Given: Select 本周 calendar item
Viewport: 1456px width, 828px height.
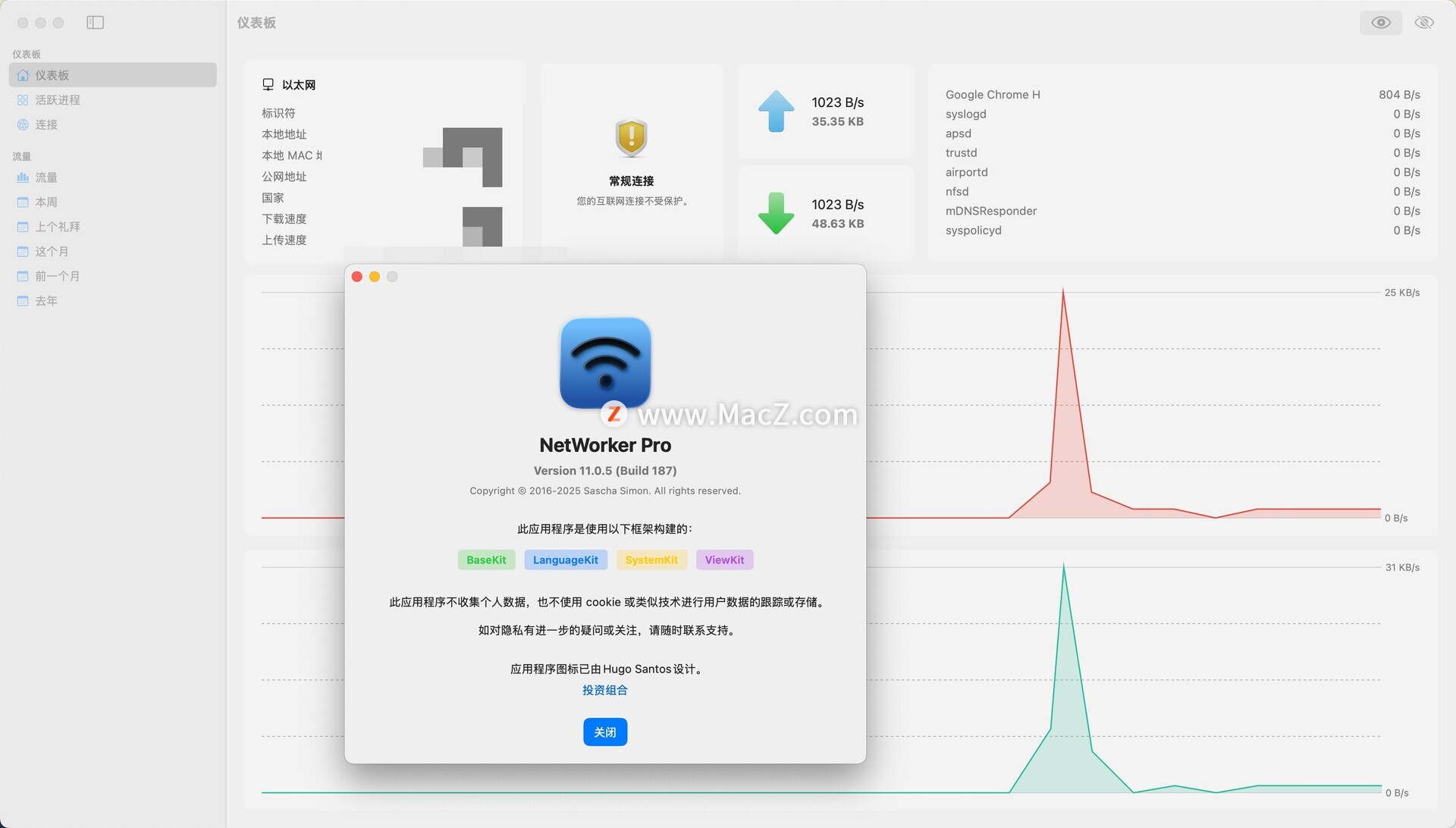Looking at the screenshot, I should point(45,202).
